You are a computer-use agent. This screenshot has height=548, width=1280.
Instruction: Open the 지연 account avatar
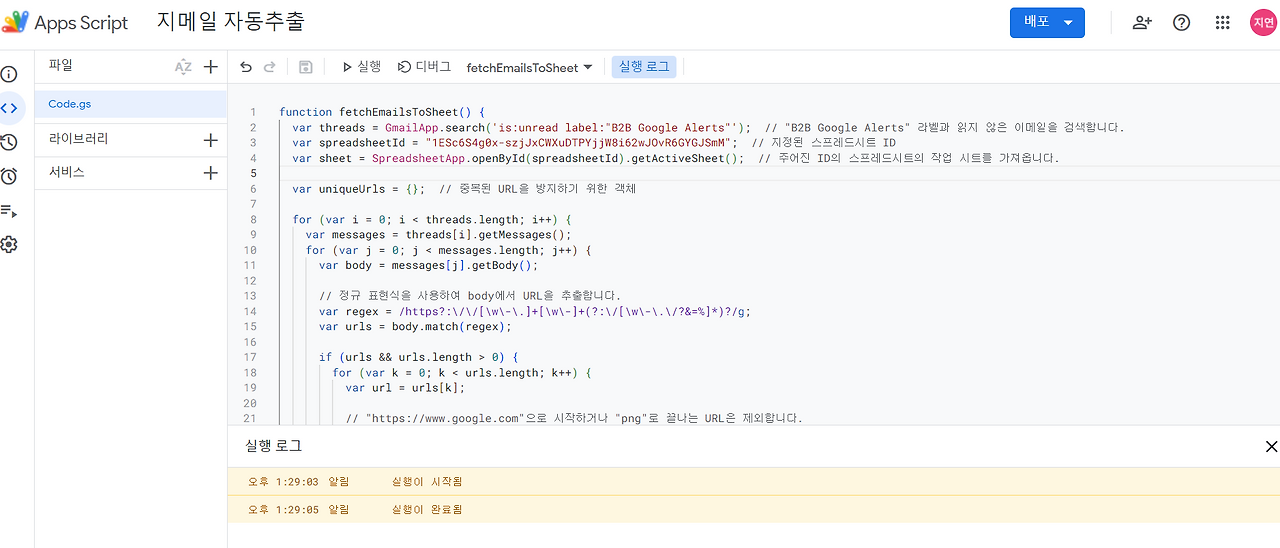[1263, 22]
